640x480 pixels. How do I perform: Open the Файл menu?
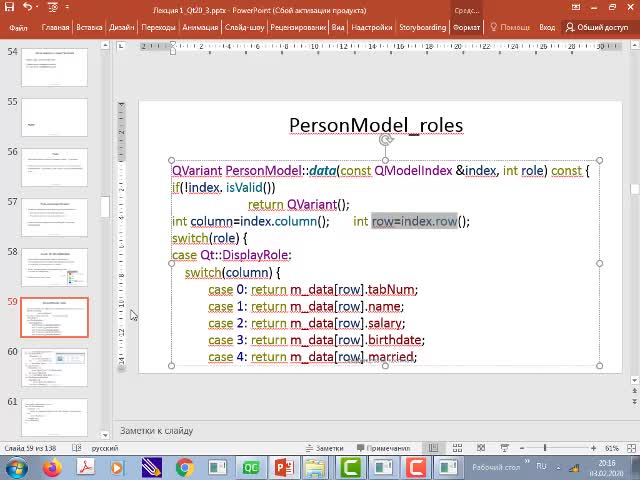click(18, 27)
